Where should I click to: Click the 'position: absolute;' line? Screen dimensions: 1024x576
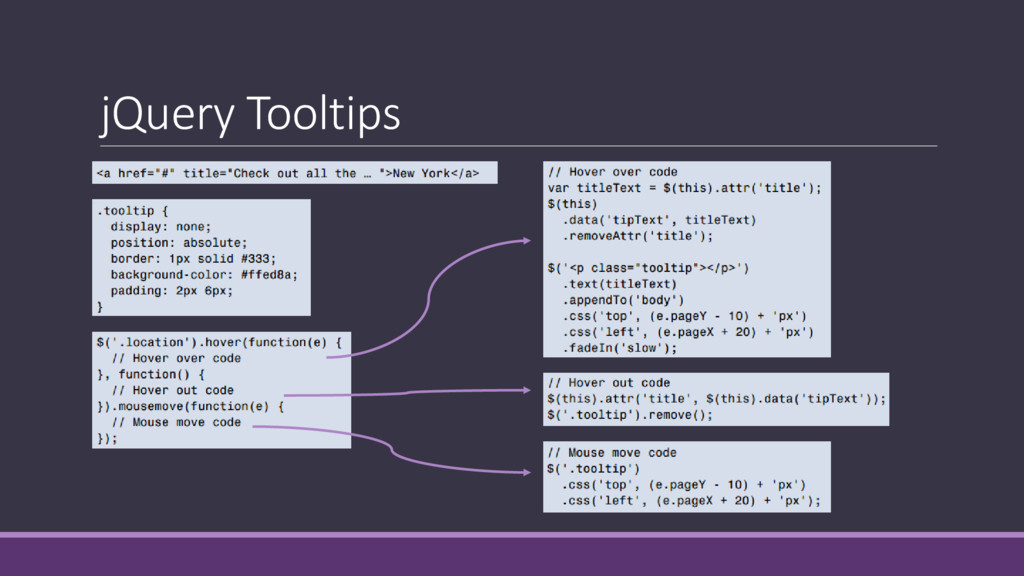179,243
